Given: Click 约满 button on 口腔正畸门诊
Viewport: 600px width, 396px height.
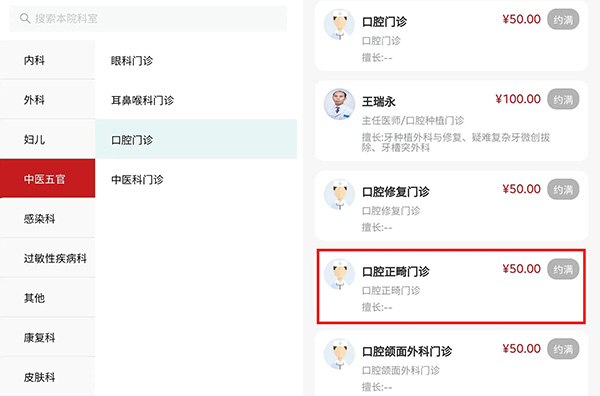Looking at the screenshot, I should click(x=563, y=269).
